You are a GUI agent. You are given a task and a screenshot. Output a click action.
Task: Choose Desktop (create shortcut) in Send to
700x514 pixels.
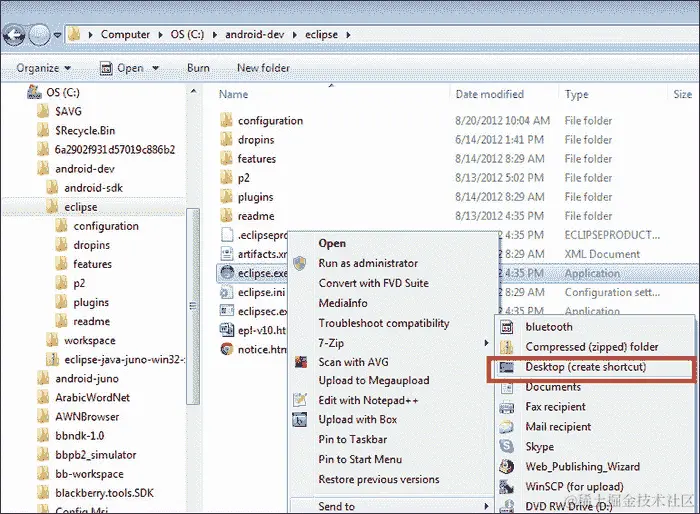click(585, 367)
